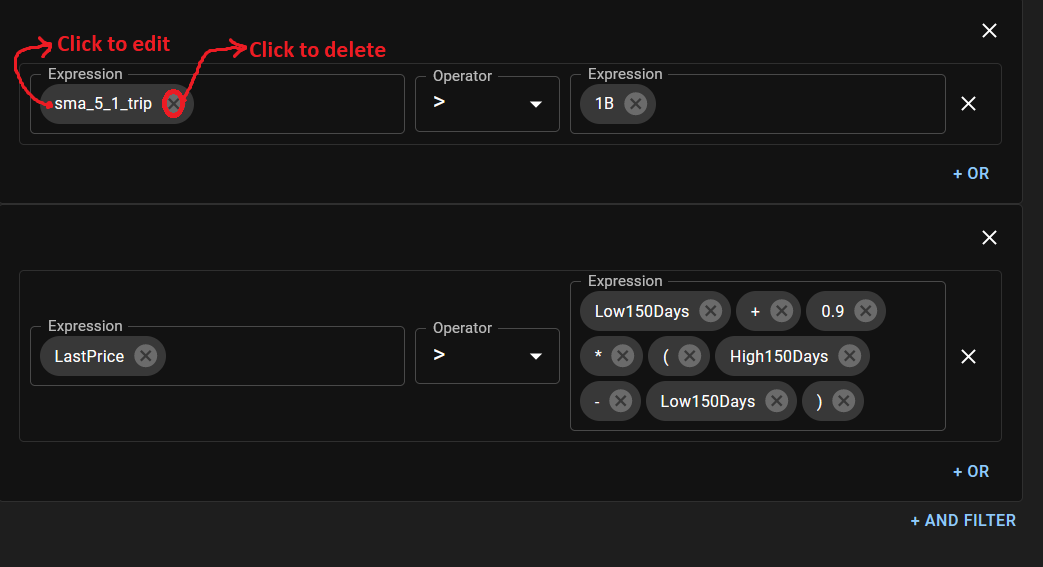Image resolution: width=1043 pixels, height=567 pixels.
Task: Remove the Low150Days chip next to the plus chip
Action: click(710, 311)
